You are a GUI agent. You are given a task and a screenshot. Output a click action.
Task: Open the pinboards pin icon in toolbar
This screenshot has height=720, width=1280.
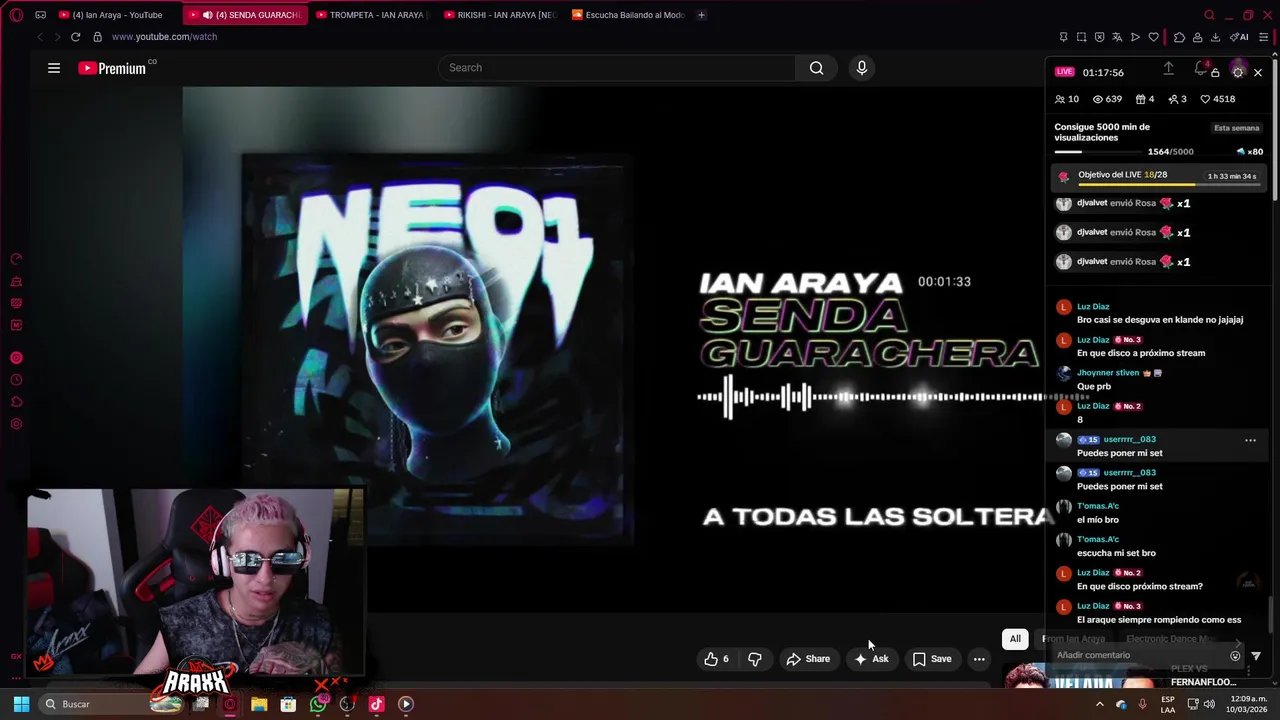(1063, 37)
